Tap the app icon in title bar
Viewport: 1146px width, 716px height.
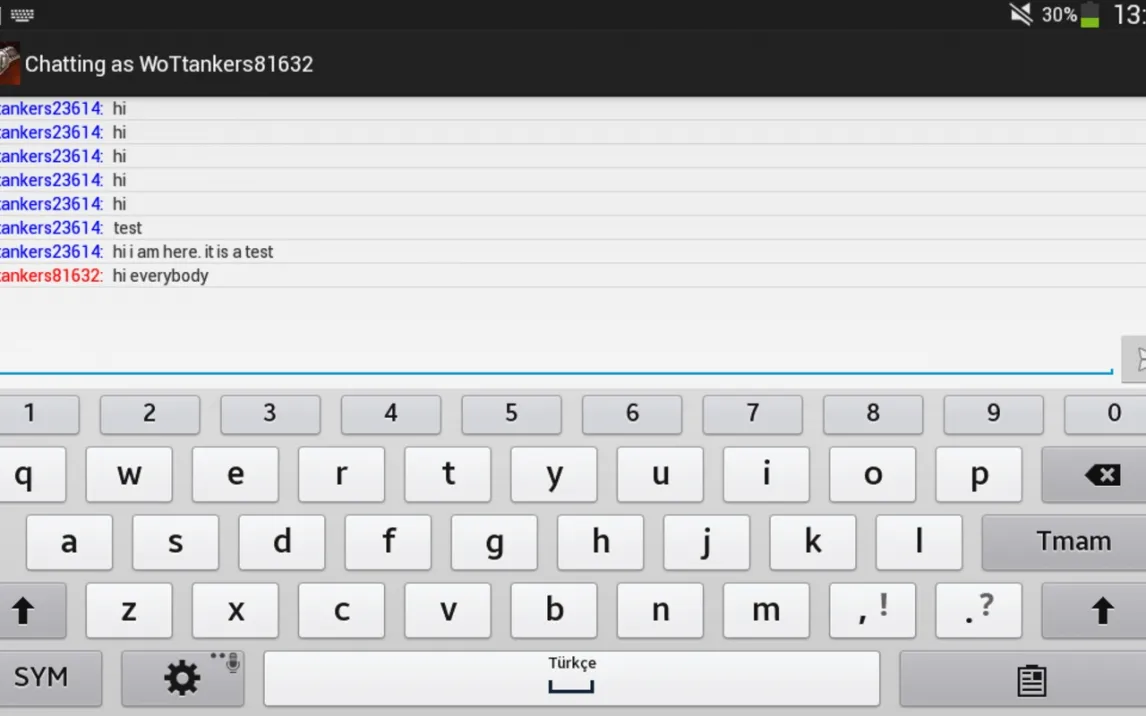click(x=10, y=64)
